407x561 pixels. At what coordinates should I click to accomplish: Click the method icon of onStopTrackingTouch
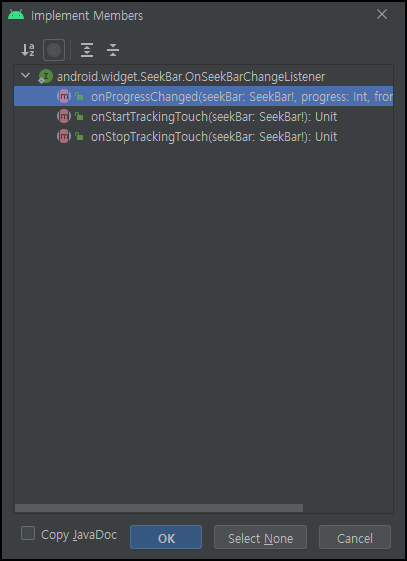click(64, 136)
